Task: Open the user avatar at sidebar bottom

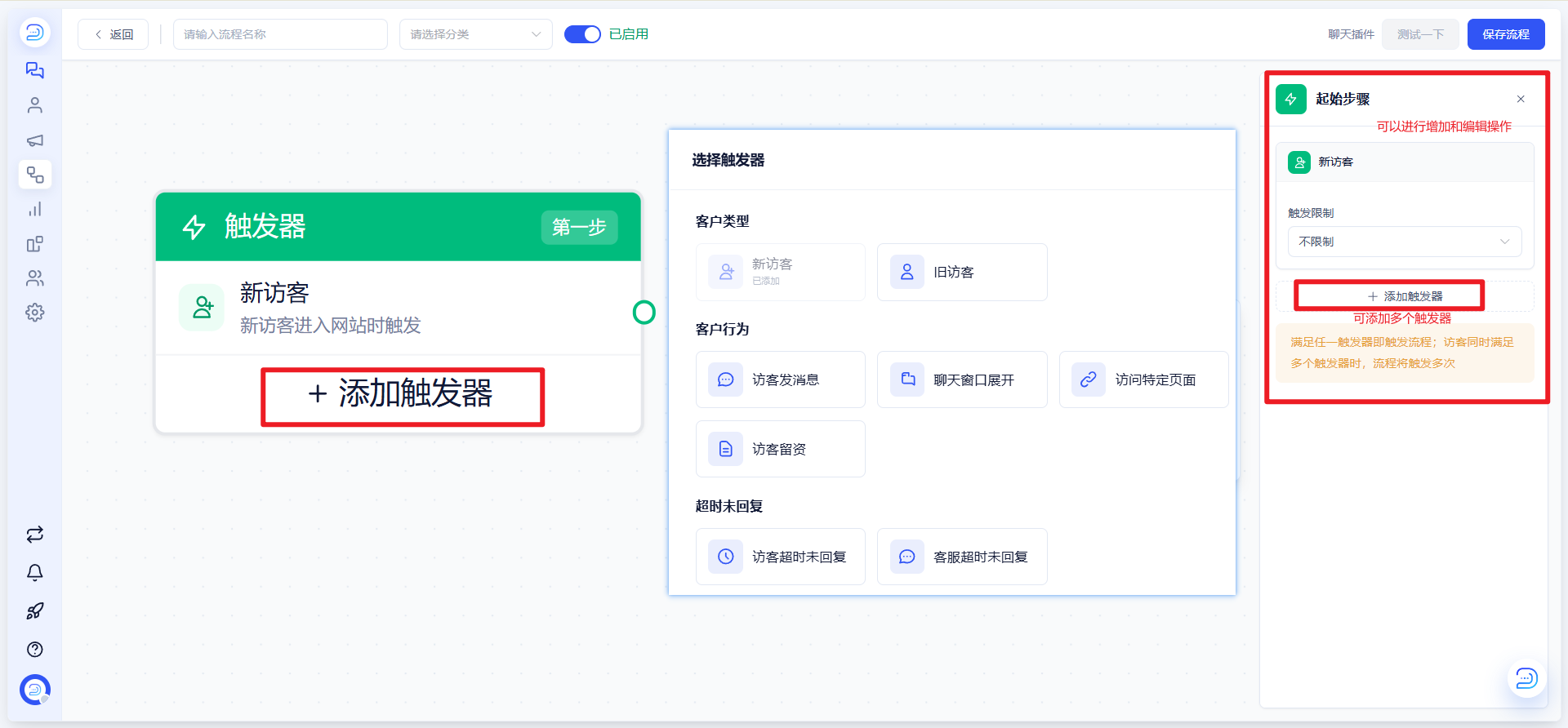Action: [x=34, y=690]
